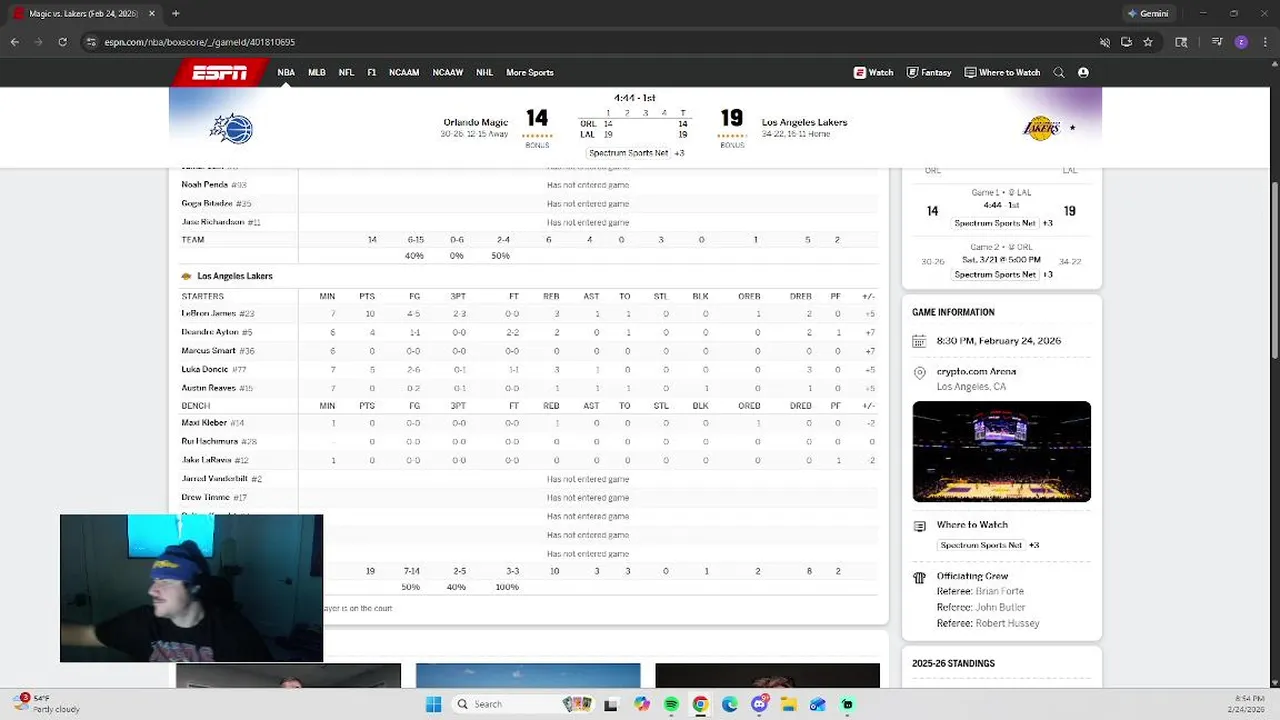Open Microsoft Edge from taskbar
The height and width of the screenshot is (720, 1280).
click(x=730, y=704)
